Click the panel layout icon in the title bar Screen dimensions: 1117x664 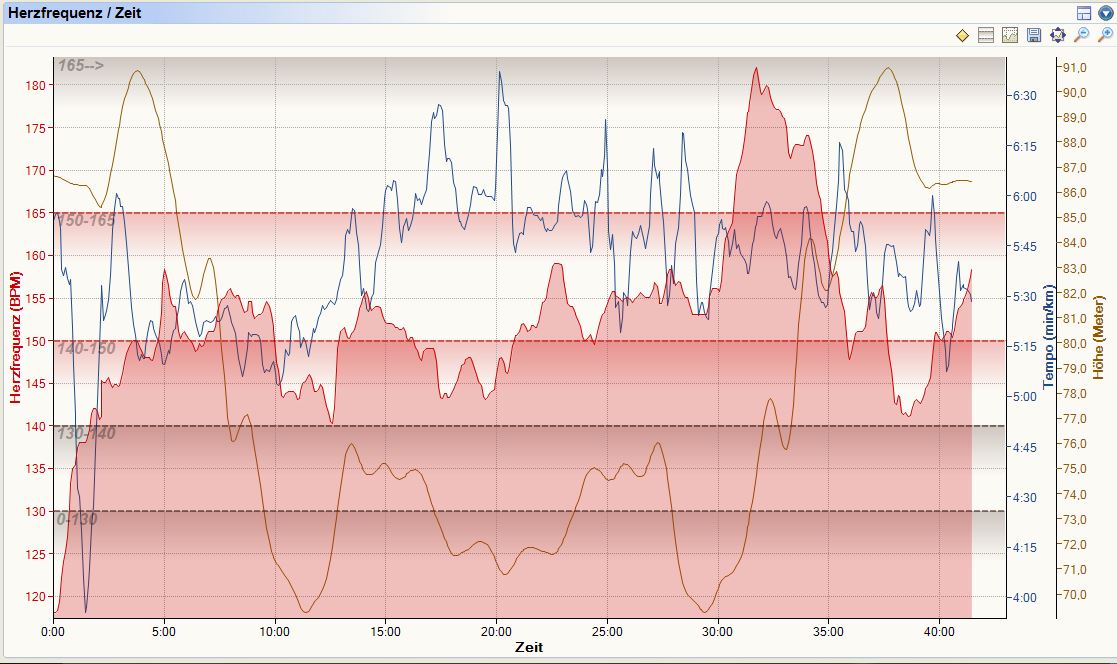pyautogui.click(x=1084, y=13)
